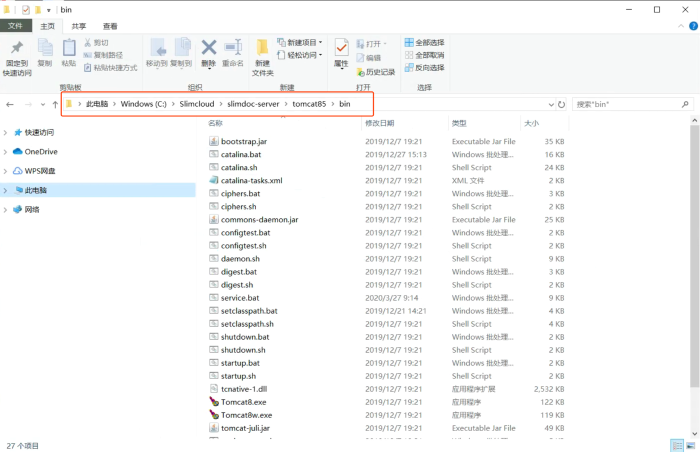Click the Rename icon
This screenshot has width=700, height=452.
(233, 47)
